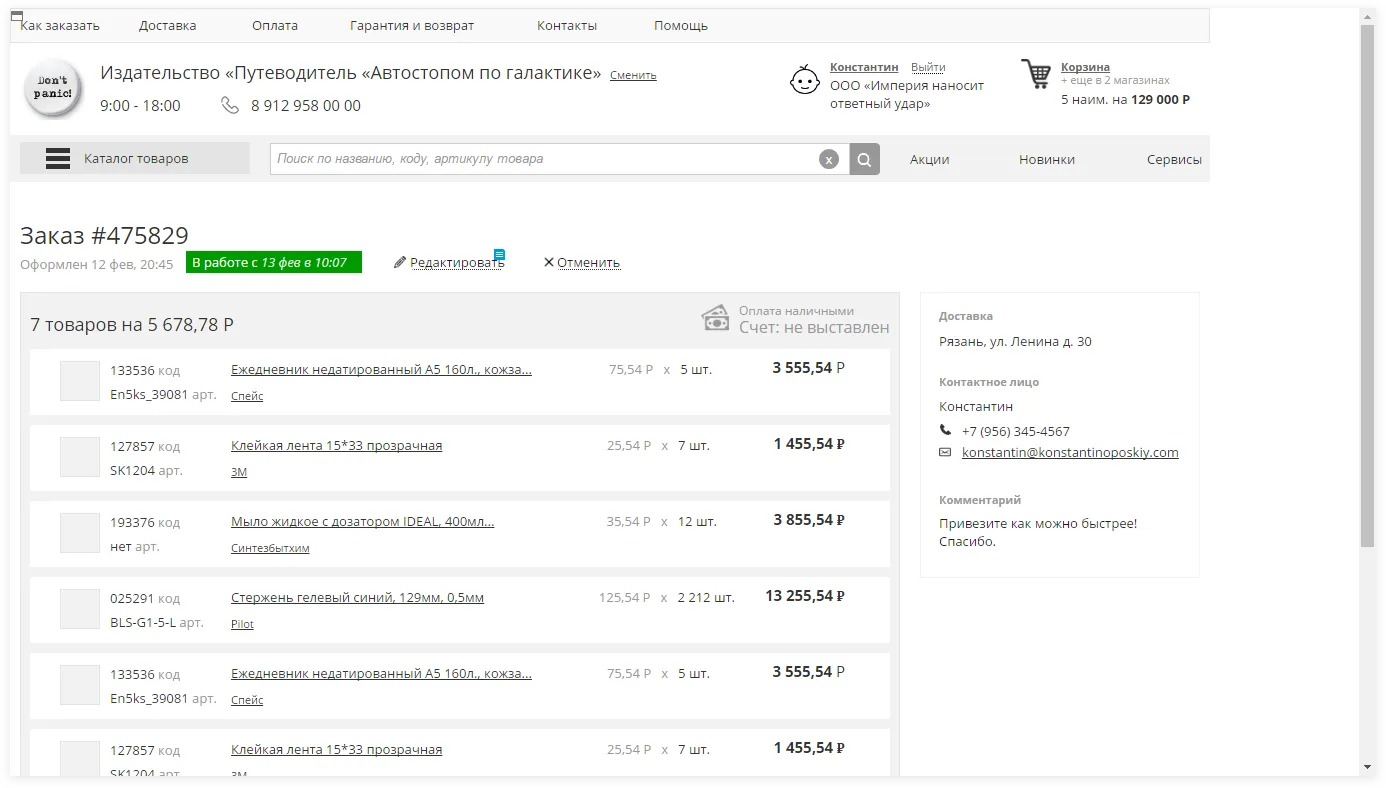Open thumbnail for Стержень гелевый item
The width and height of the screenshot is (1386, 788).
tap(80, 609)
